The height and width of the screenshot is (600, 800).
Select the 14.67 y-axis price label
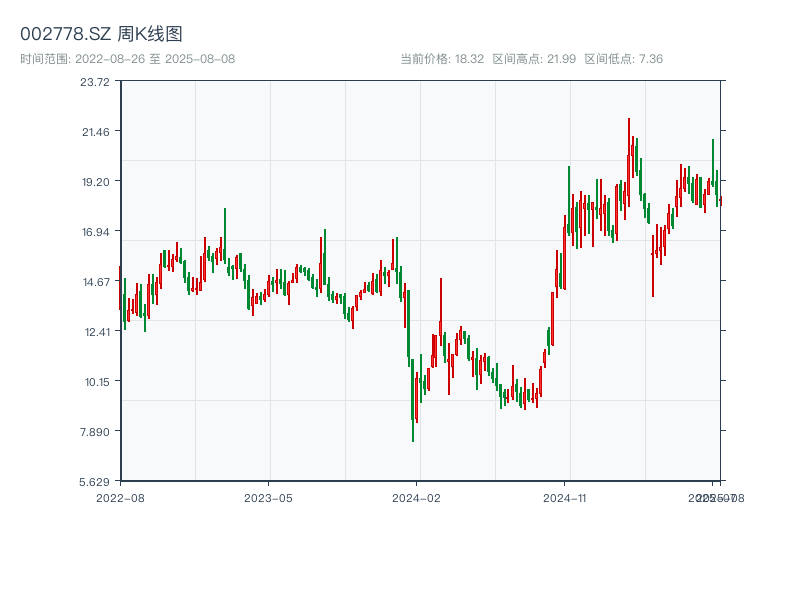point(96,282)
